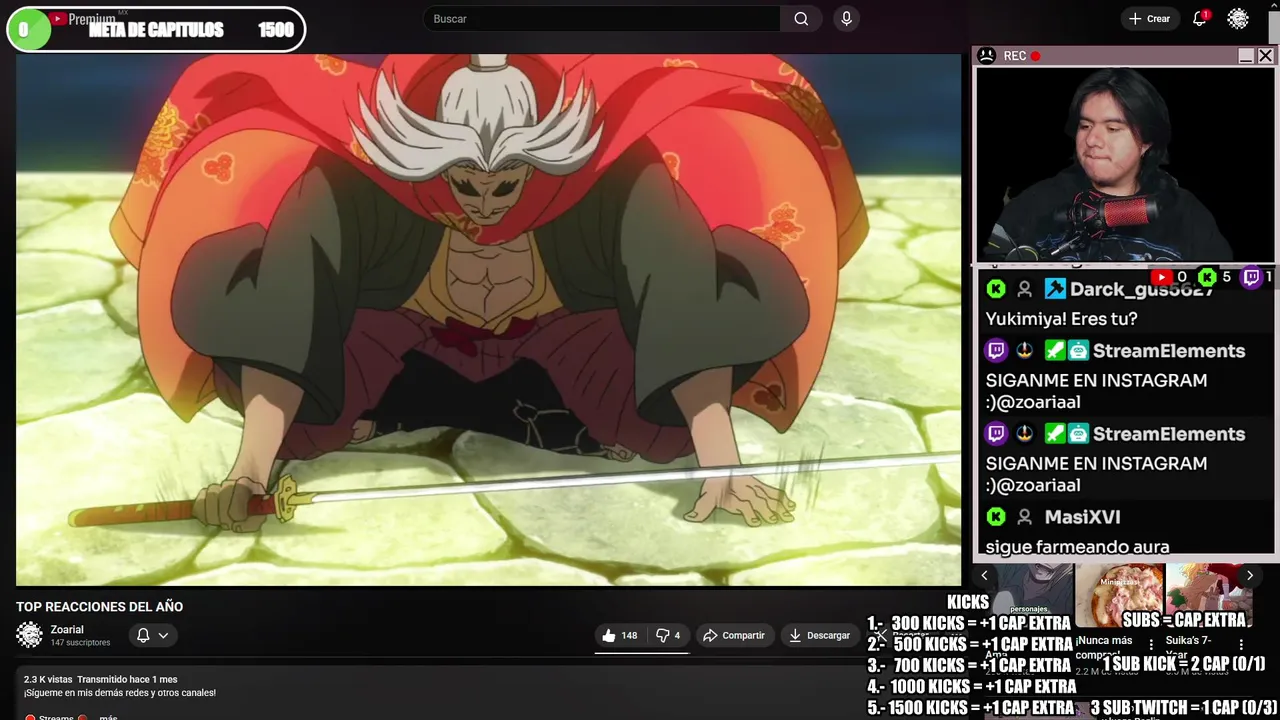Click the Zoarial channel avatar
The image size is (1280, 720).
point(30,635)
